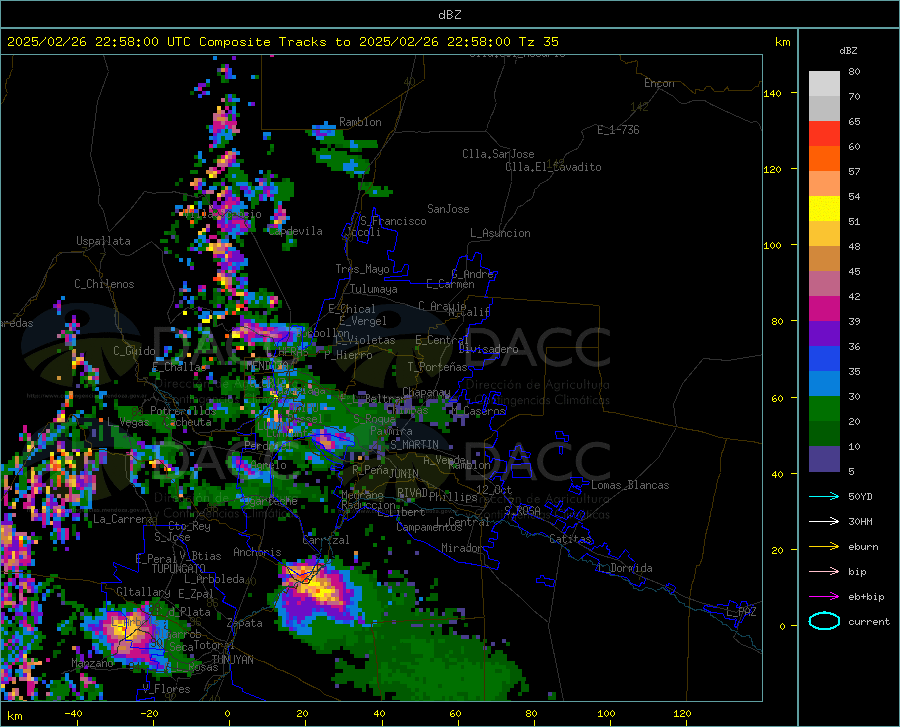Click the 'La_Carrera' map label
Screen dimensions: 900x727
pos(123,519)
